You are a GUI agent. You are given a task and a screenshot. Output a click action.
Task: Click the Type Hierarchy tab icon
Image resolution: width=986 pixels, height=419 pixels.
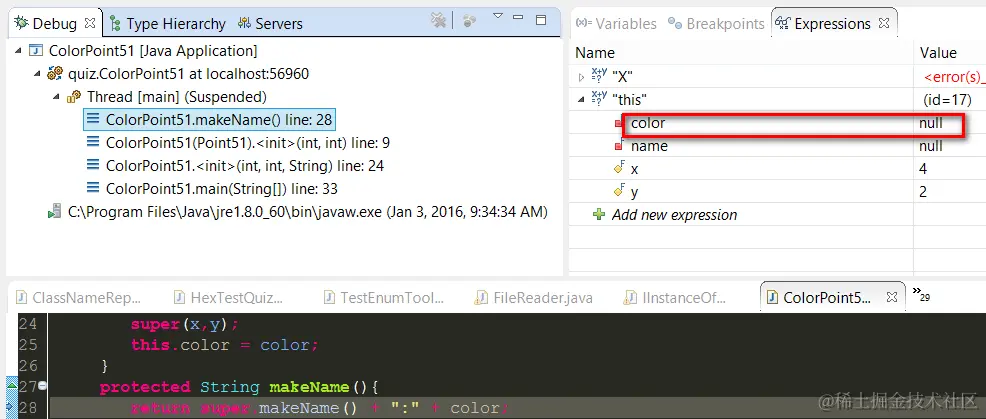click(x=115, y=24)
